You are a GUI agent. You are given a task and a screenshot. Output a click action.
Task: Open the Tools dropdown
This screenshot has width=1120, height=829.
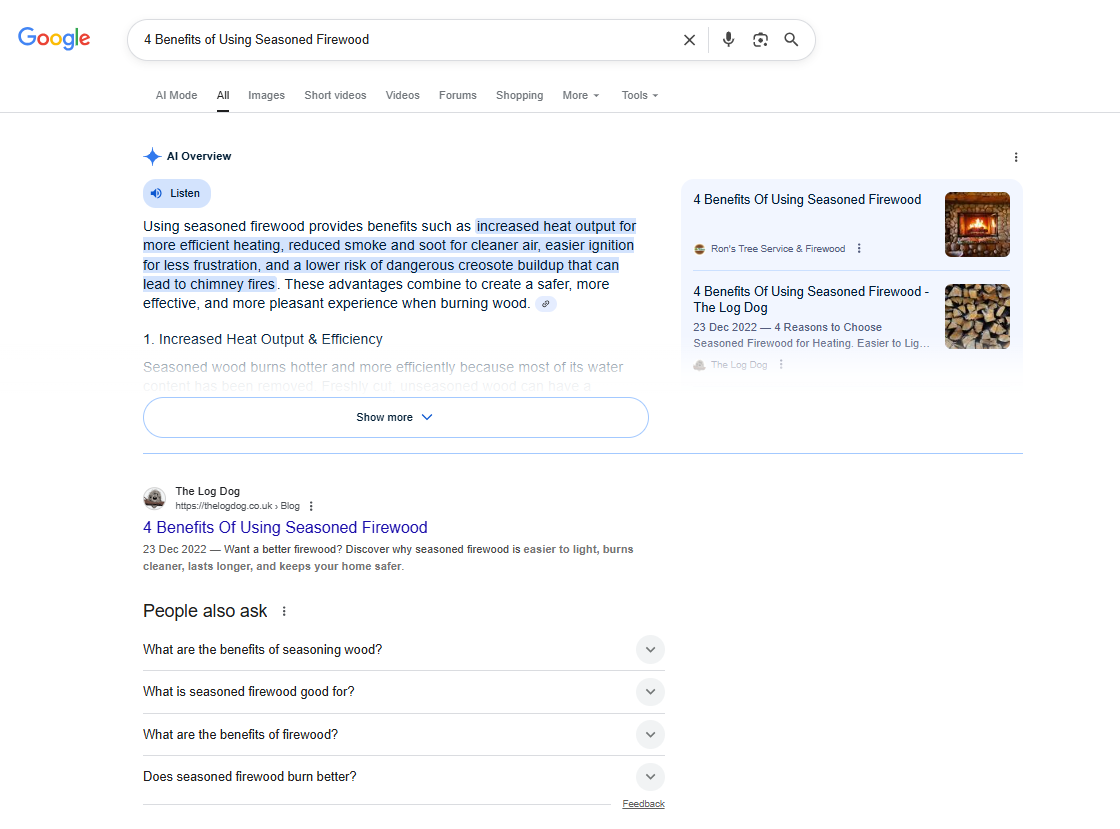[639, 95]
